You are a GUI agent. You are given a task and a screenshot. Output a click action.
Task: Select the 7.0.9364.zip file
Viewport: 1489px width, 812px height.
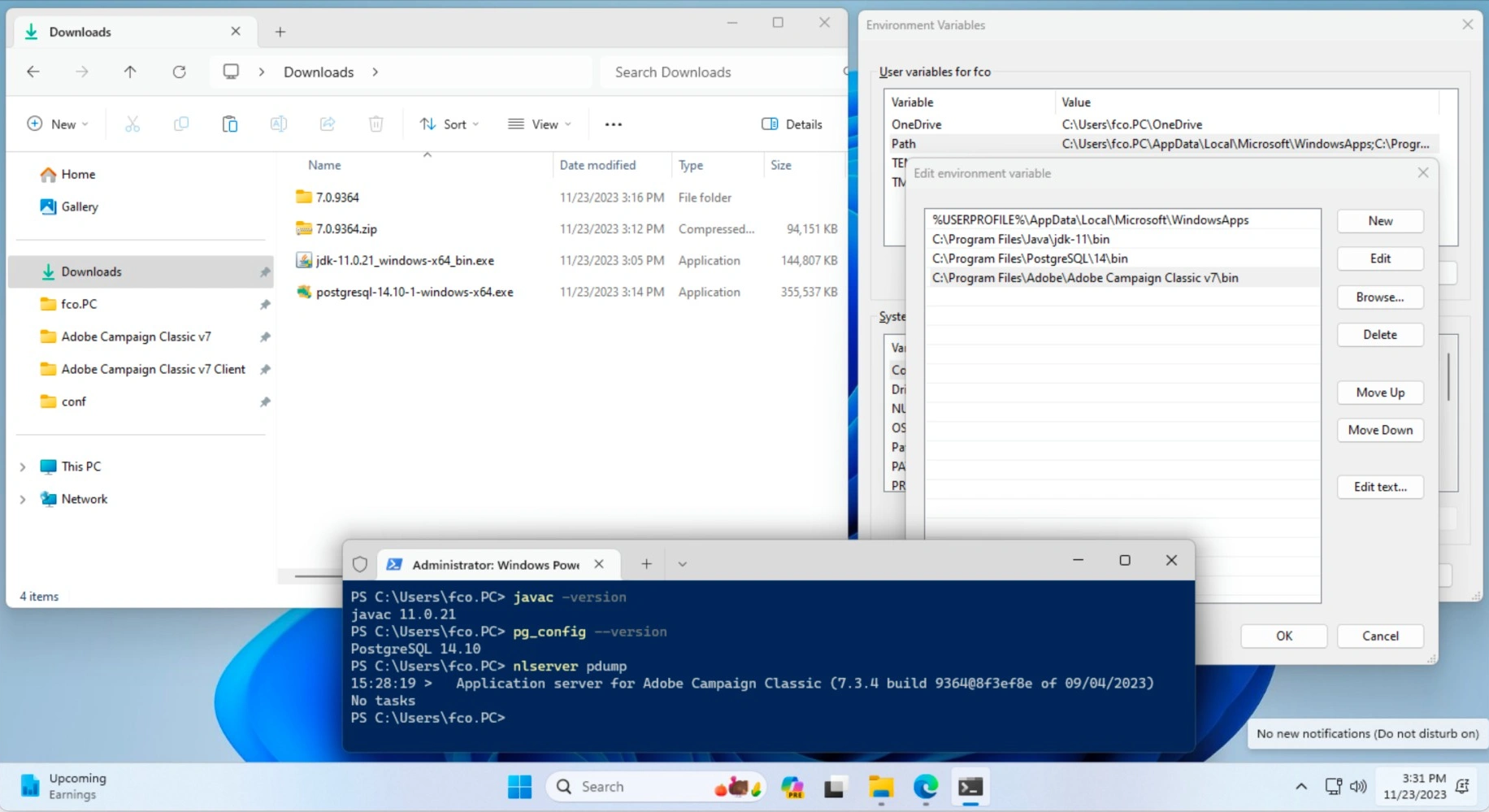coord(346,229)
